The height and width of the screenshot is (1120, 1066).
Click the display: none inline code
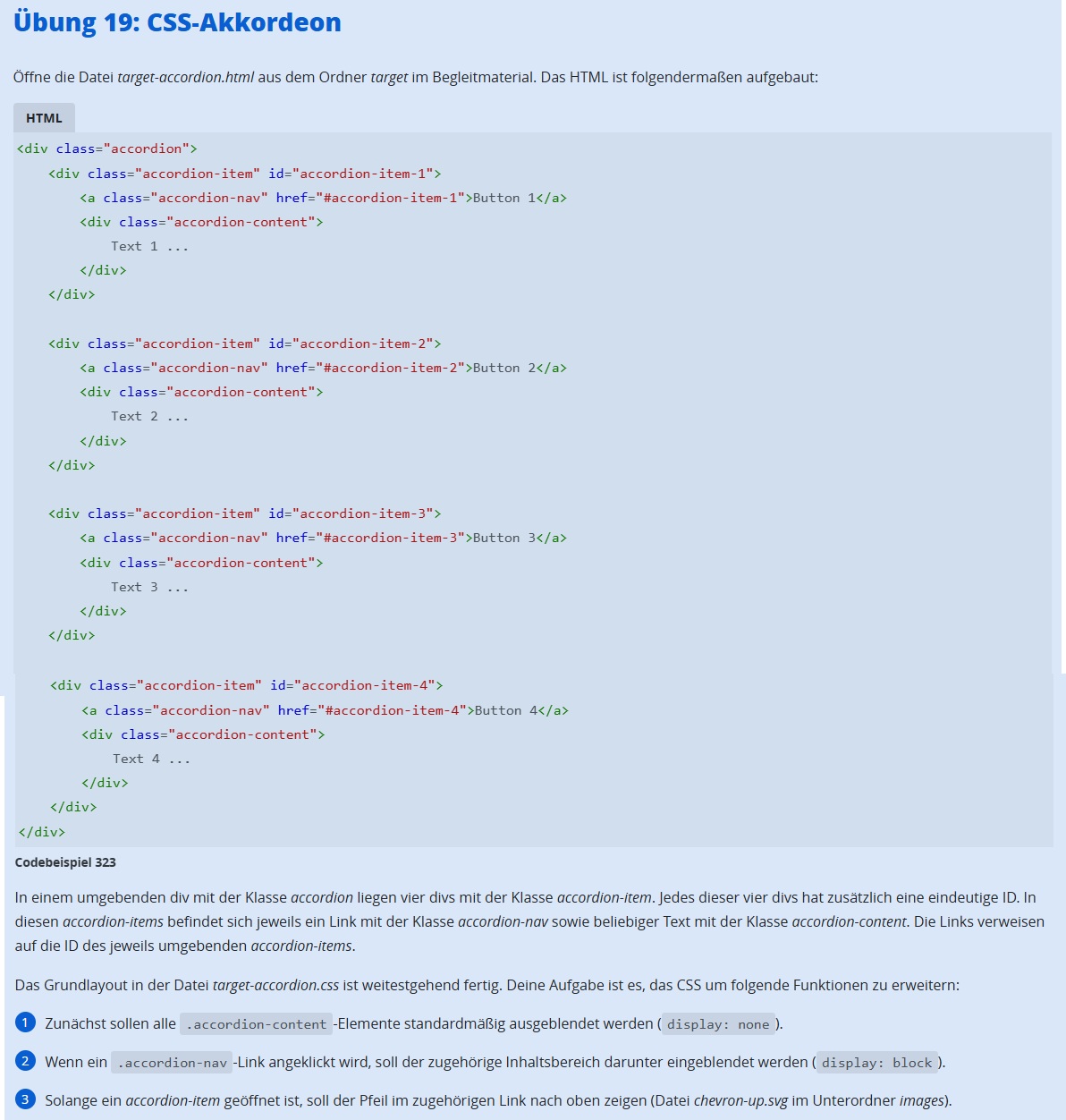[x=718, y=1024]
